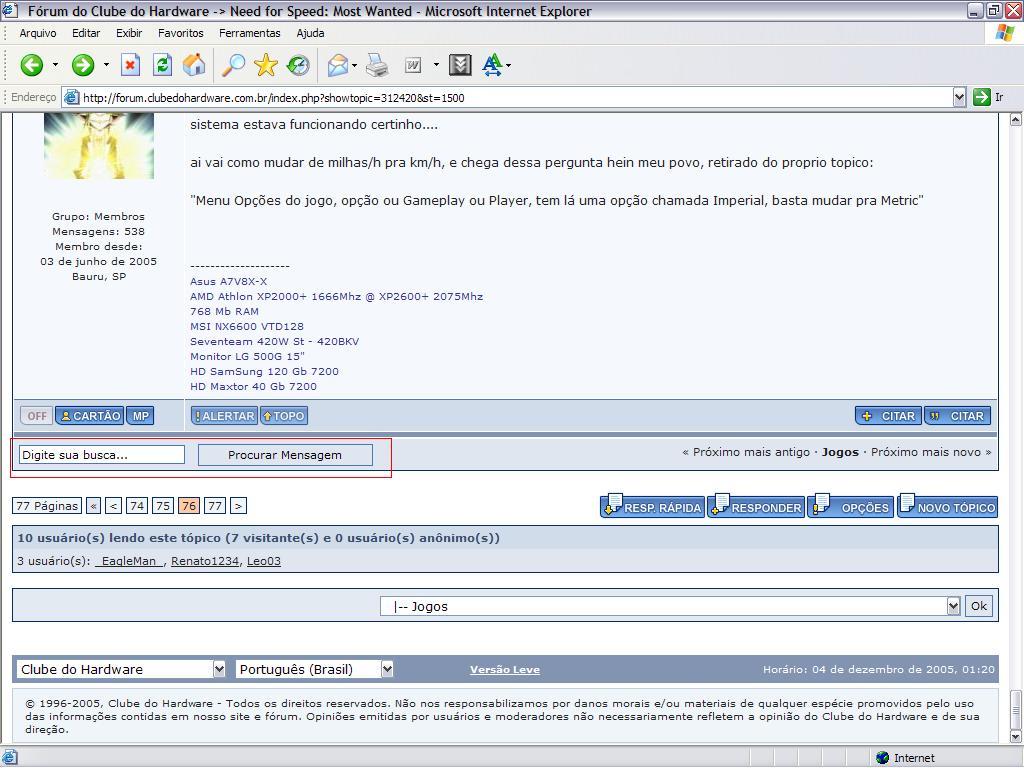Expand the Back button history arrow
The height and width of the screenshot is (768, 1024).
point(56,65)
